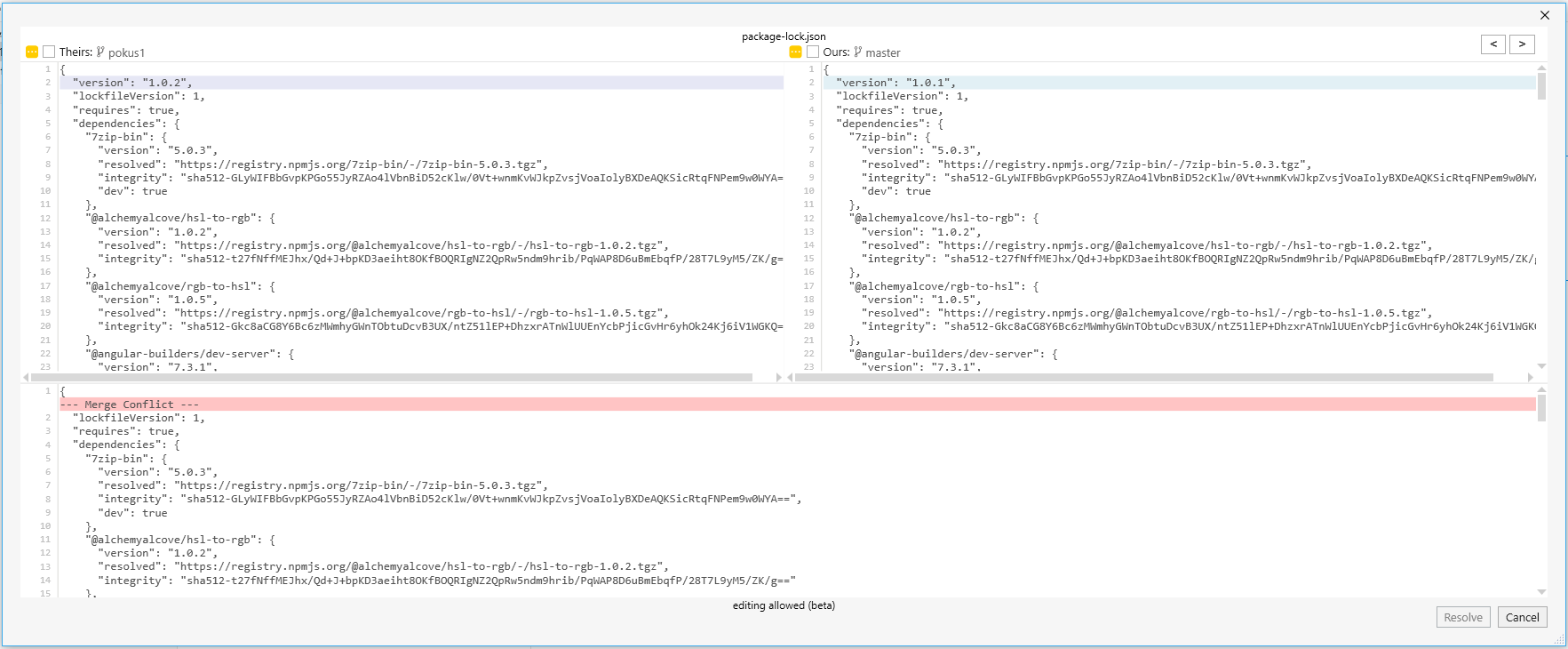Check the Theirs pokus1 checkbox
This screenshot has width=1568, height=649.
[x=49, y=52]
